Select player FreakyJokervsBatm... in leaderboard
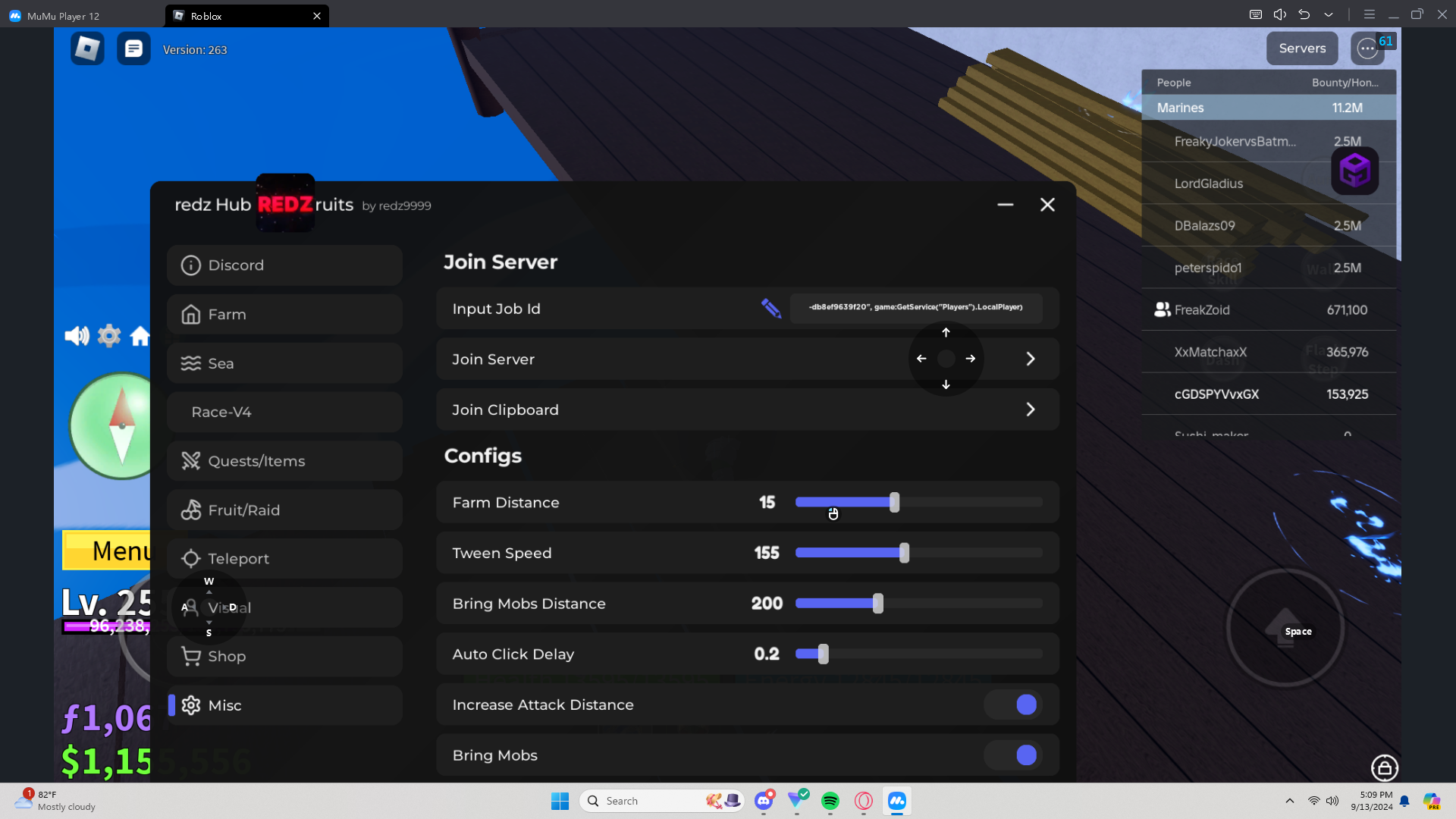 click(x=1269, y=141)
